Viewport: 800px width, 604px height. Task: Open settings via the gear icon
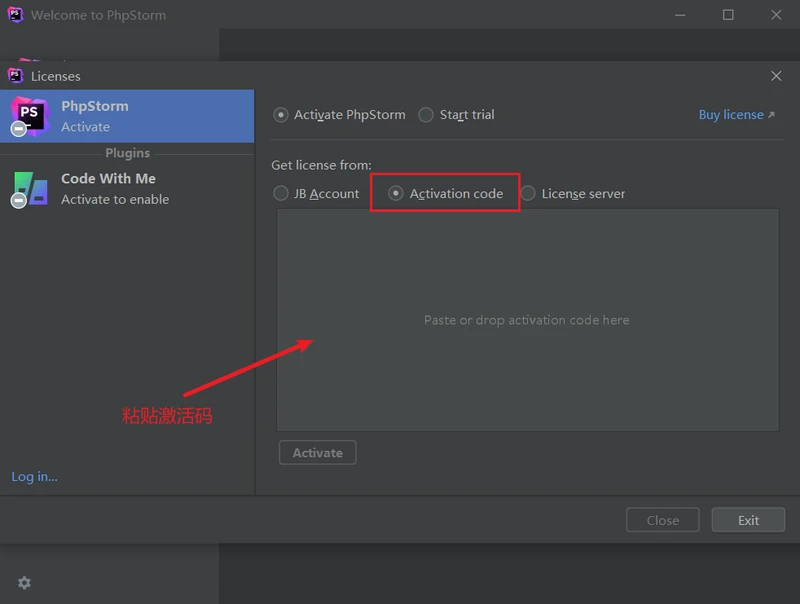(24, 583)
